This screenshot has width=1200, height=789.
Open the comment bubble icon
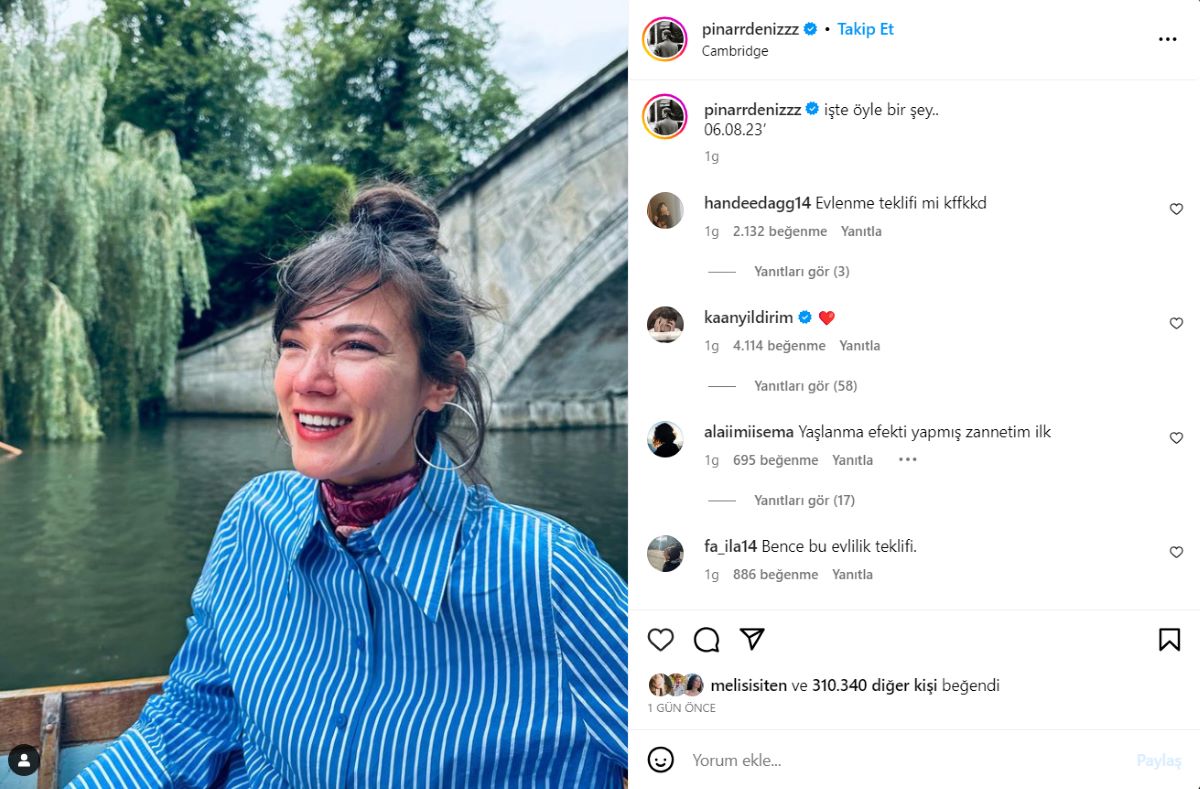(706, 640)
